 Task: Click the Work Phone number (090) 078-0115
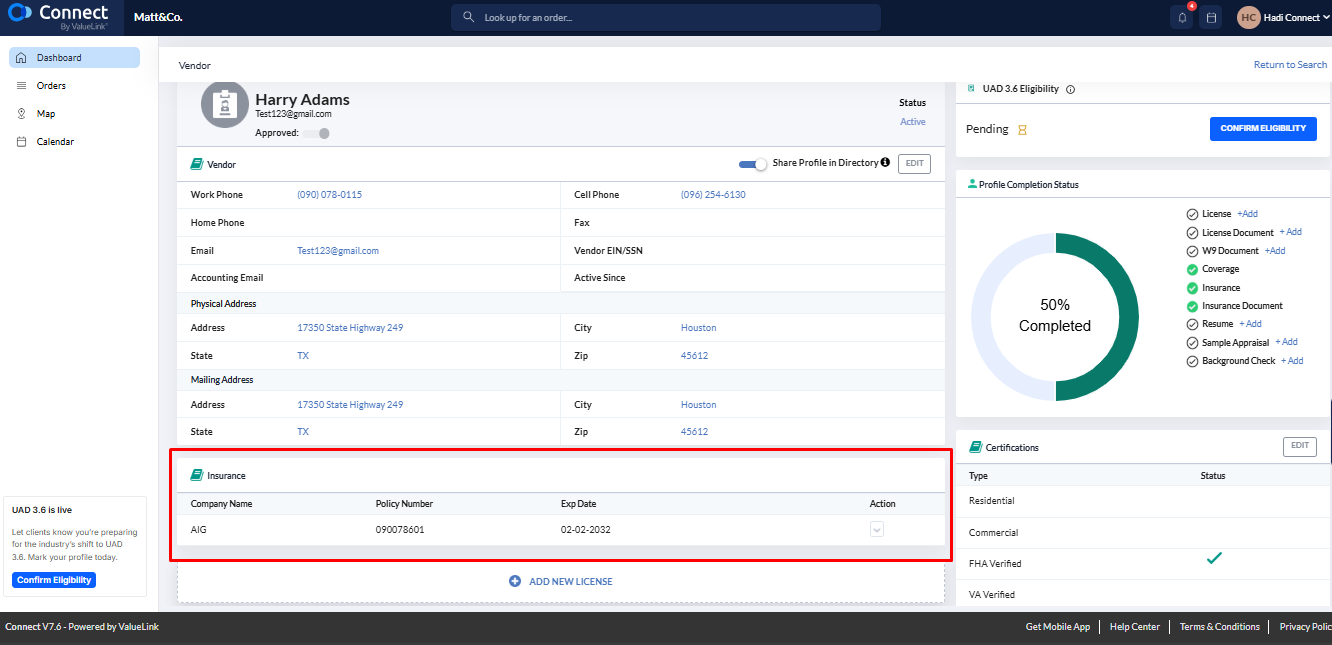pyautogui.click(x=329, y=195)
